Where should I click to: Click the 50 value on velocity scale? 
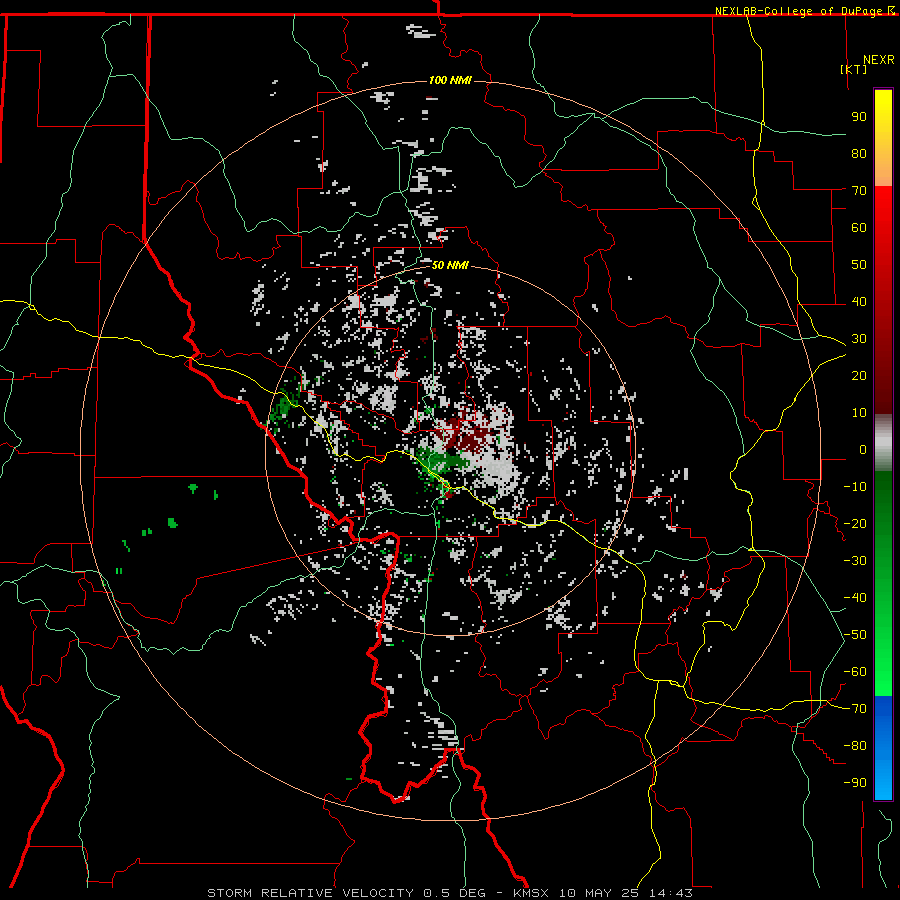[859, 265]
